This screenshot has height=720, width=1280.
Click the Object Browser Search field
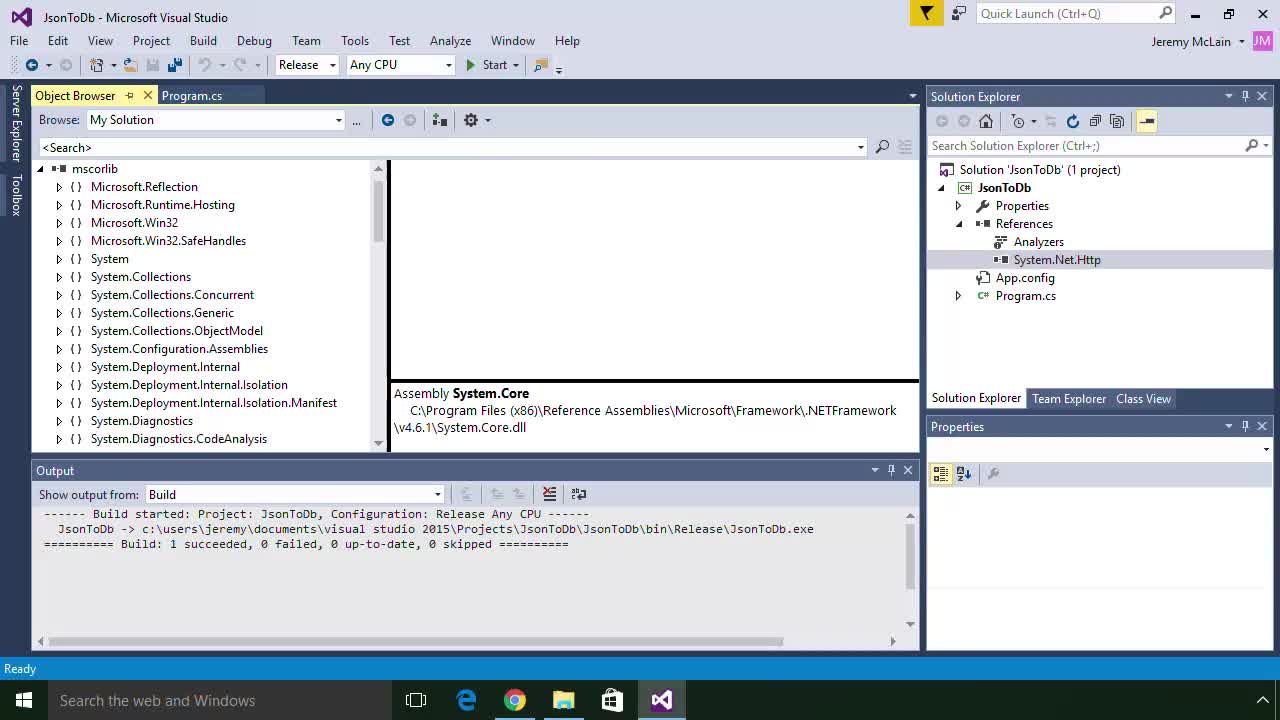tap(452, 147)
